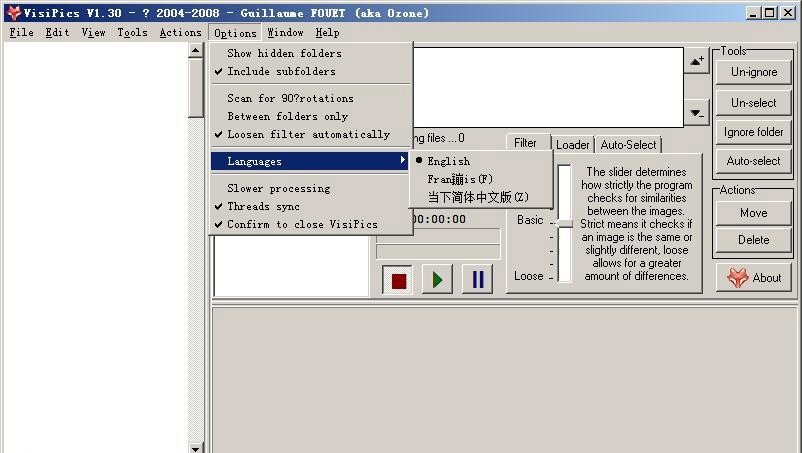Pause scan with blue Pause button
Viewport: 802px width, 453px height.
[477, 280]
